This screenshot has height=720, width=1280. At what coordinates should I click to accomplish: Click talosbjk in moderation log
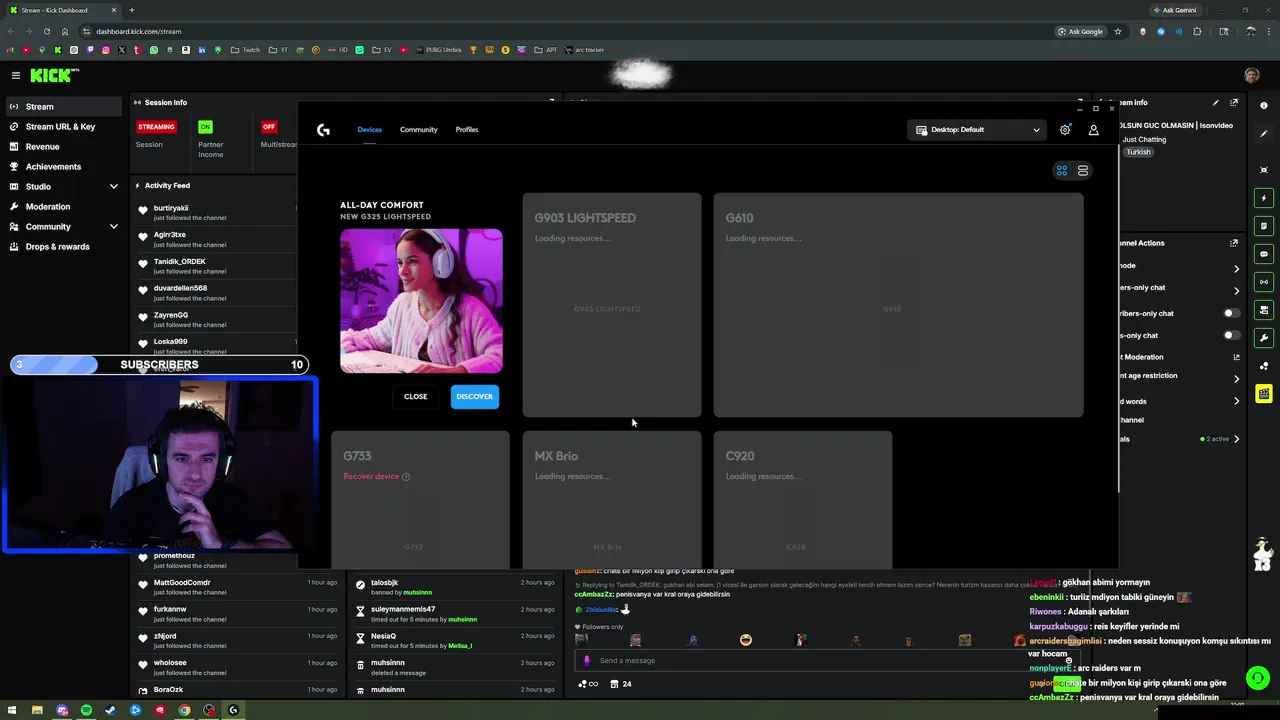[384, 583]
